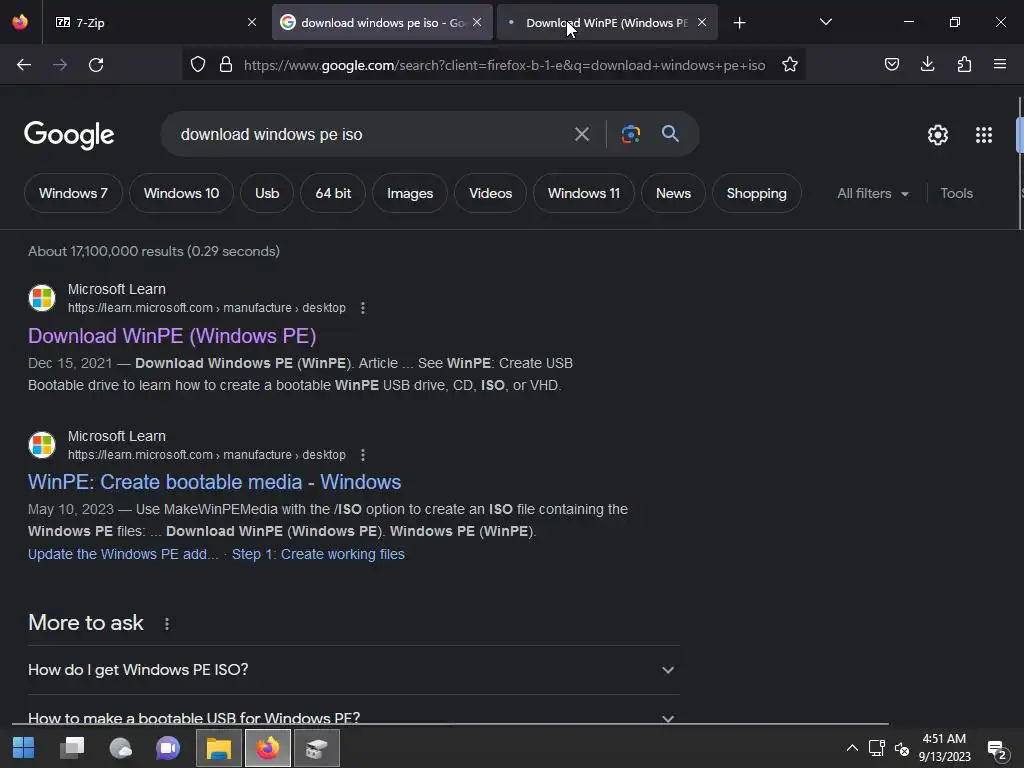List all open tabs
Screen dimensions: 1024x768
825,22
